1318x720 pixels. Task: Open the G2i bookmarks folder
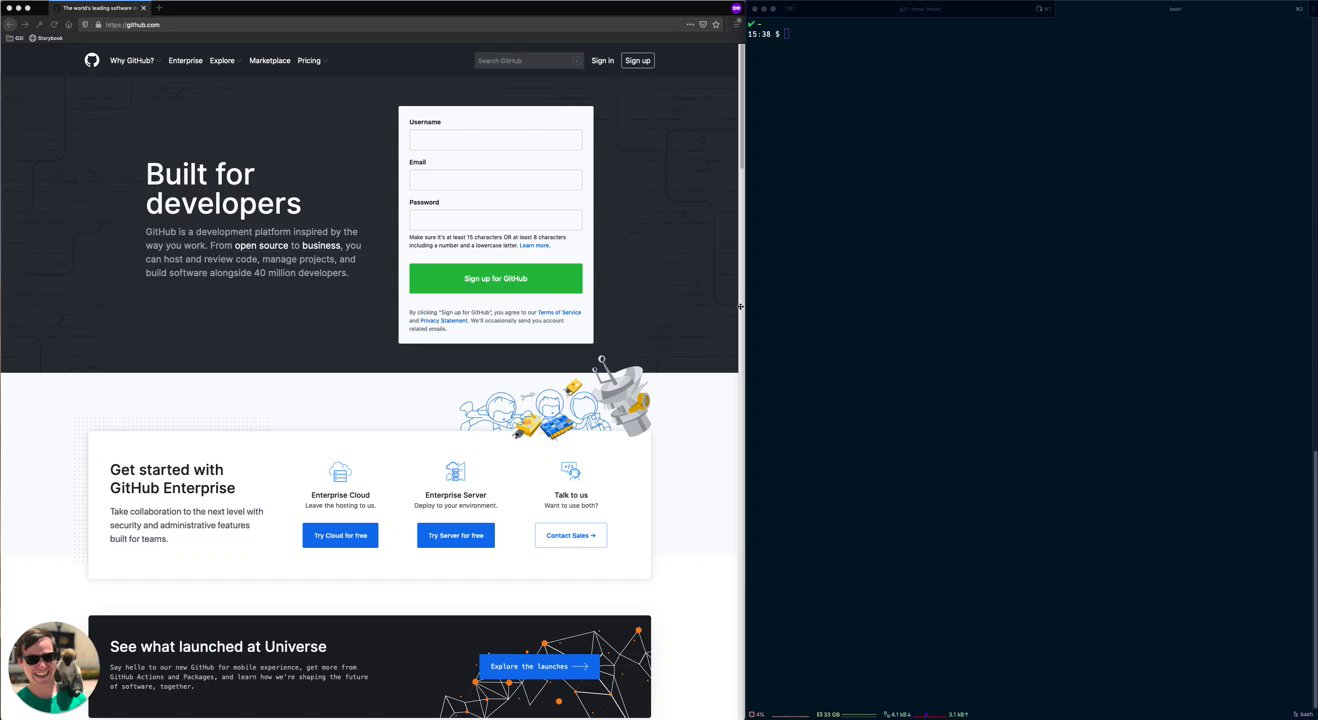coord(15,38)
